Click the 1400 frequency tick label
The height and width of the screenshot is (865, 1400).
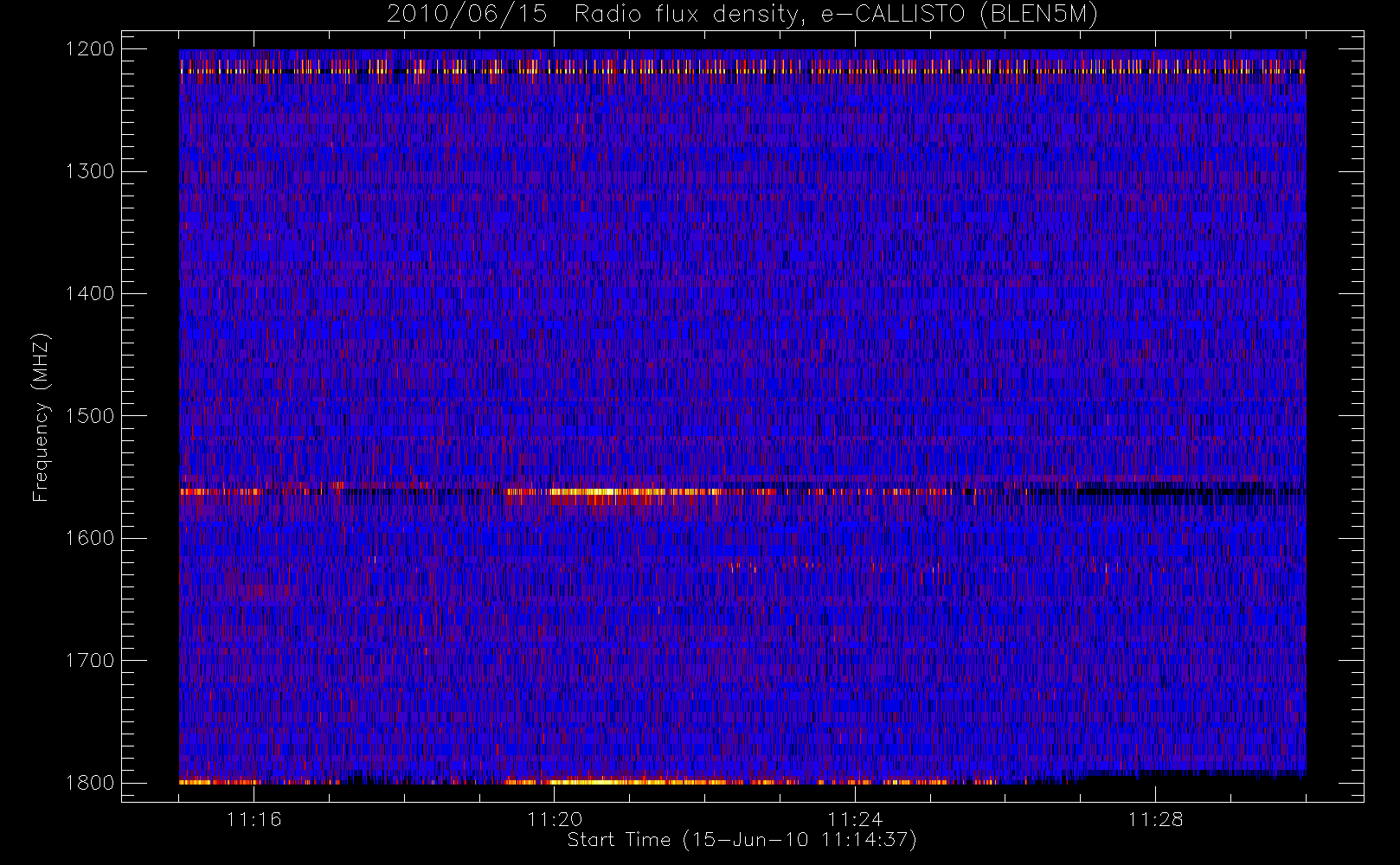point(90,294)
